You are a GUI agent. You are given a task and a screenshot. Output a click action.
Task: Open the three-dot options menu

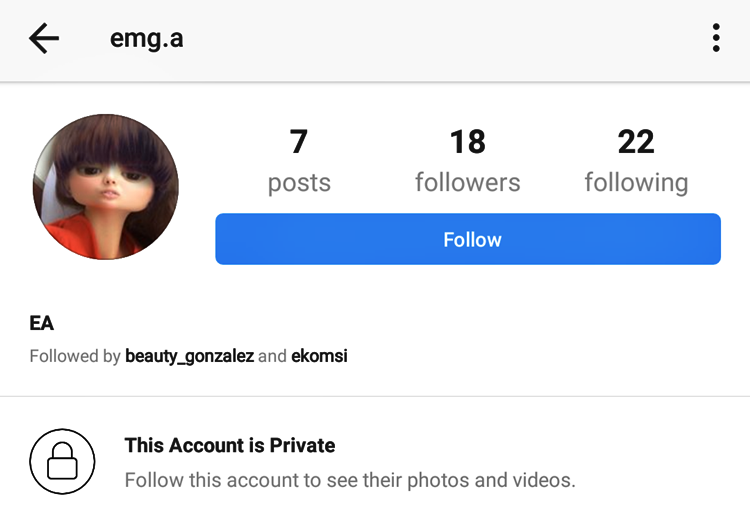716,39
